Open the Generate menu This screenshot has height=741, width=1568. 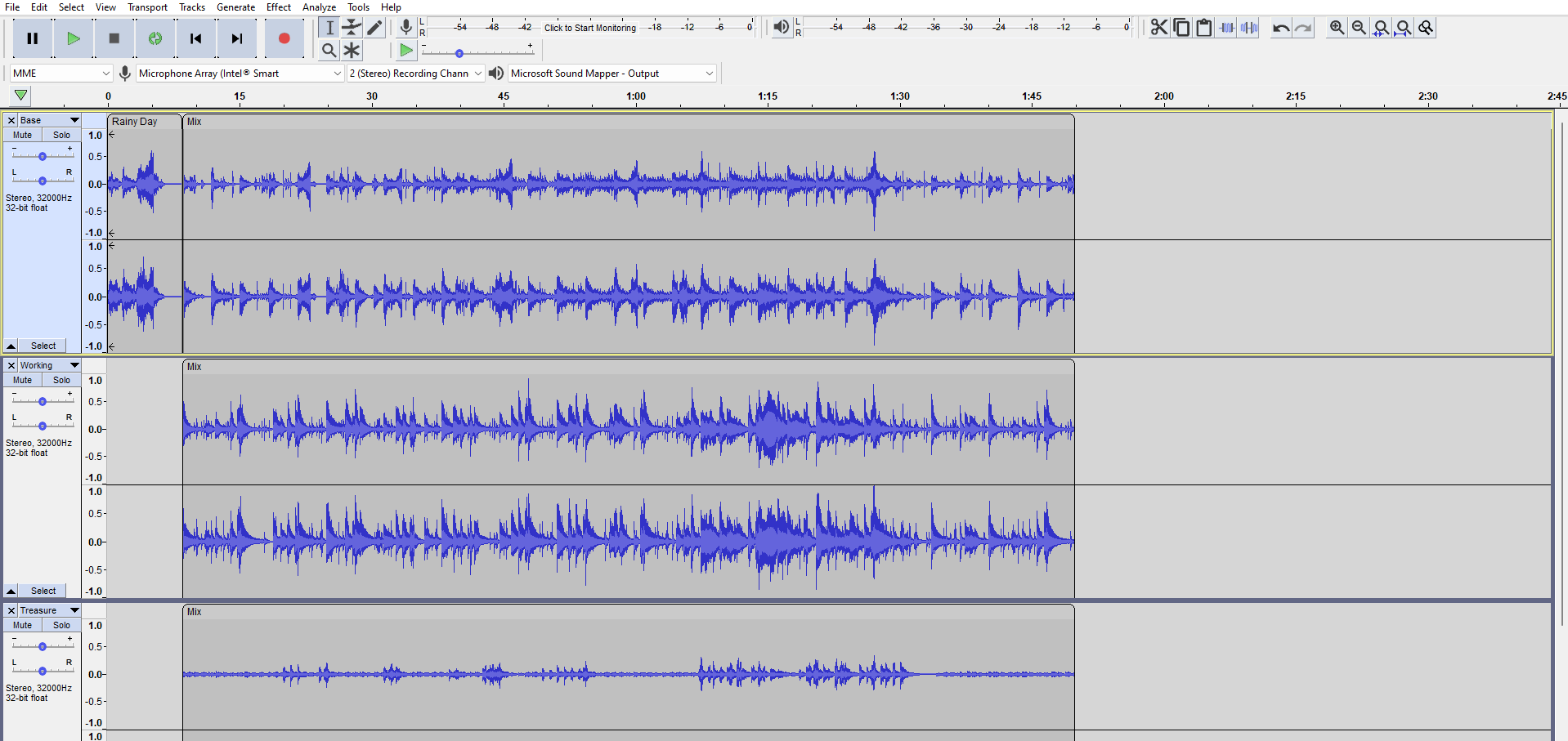pos(236,7)
